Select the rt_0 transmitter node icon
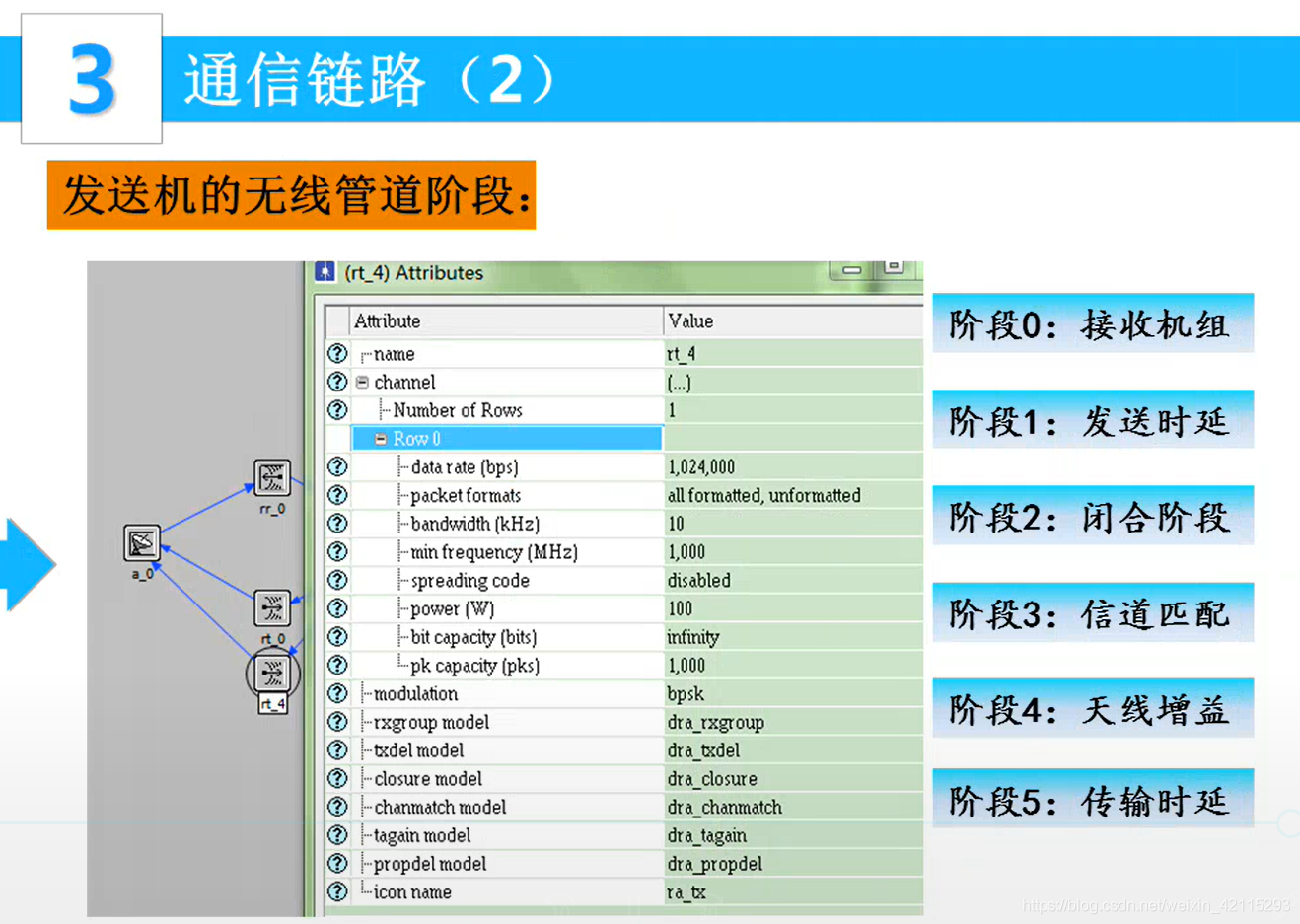Viewport: 1300px width, 924px height. pos(272,608)
